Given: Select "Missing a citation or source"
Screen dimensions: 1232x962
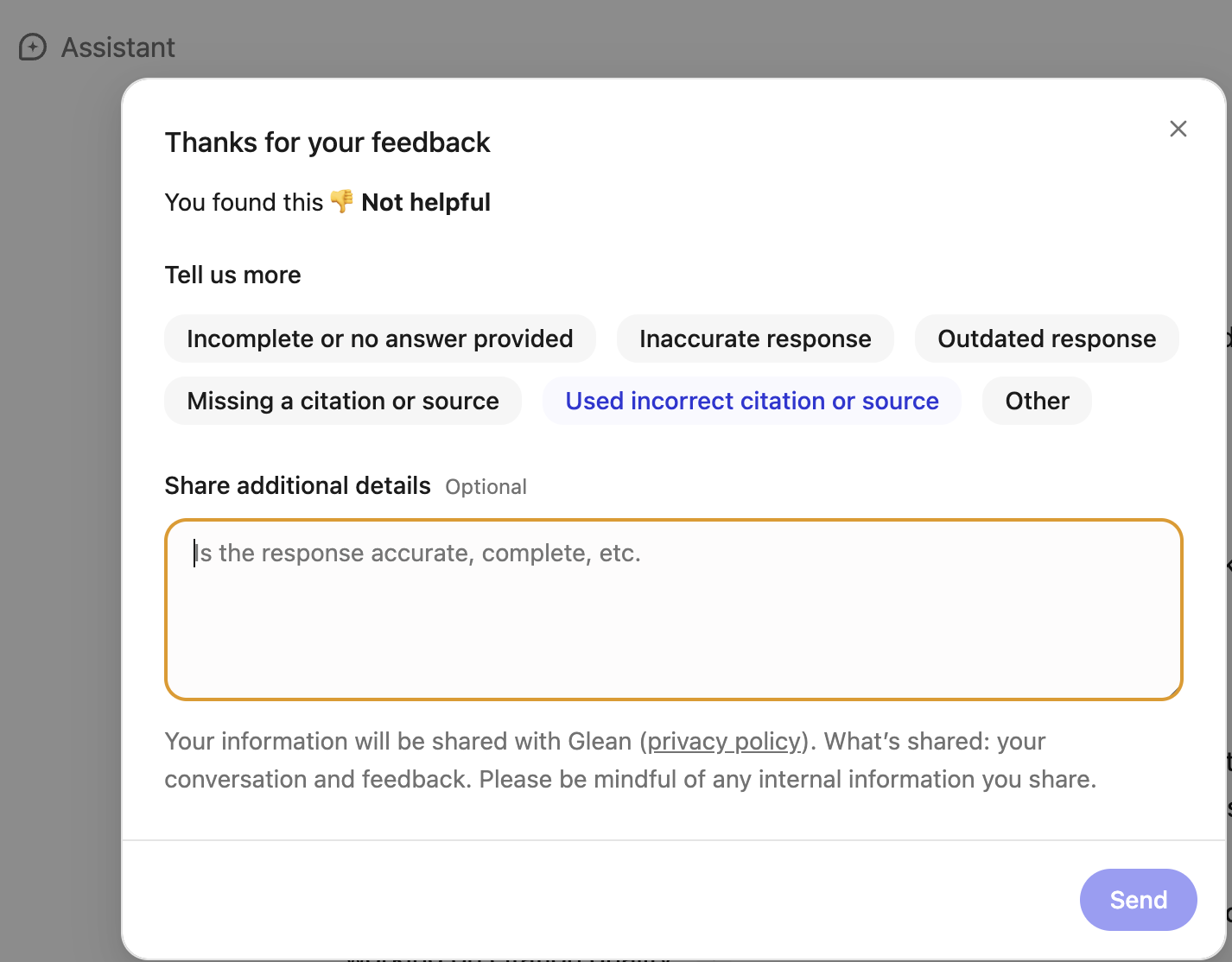Looking at the screenshot, I should coord(342,401).
